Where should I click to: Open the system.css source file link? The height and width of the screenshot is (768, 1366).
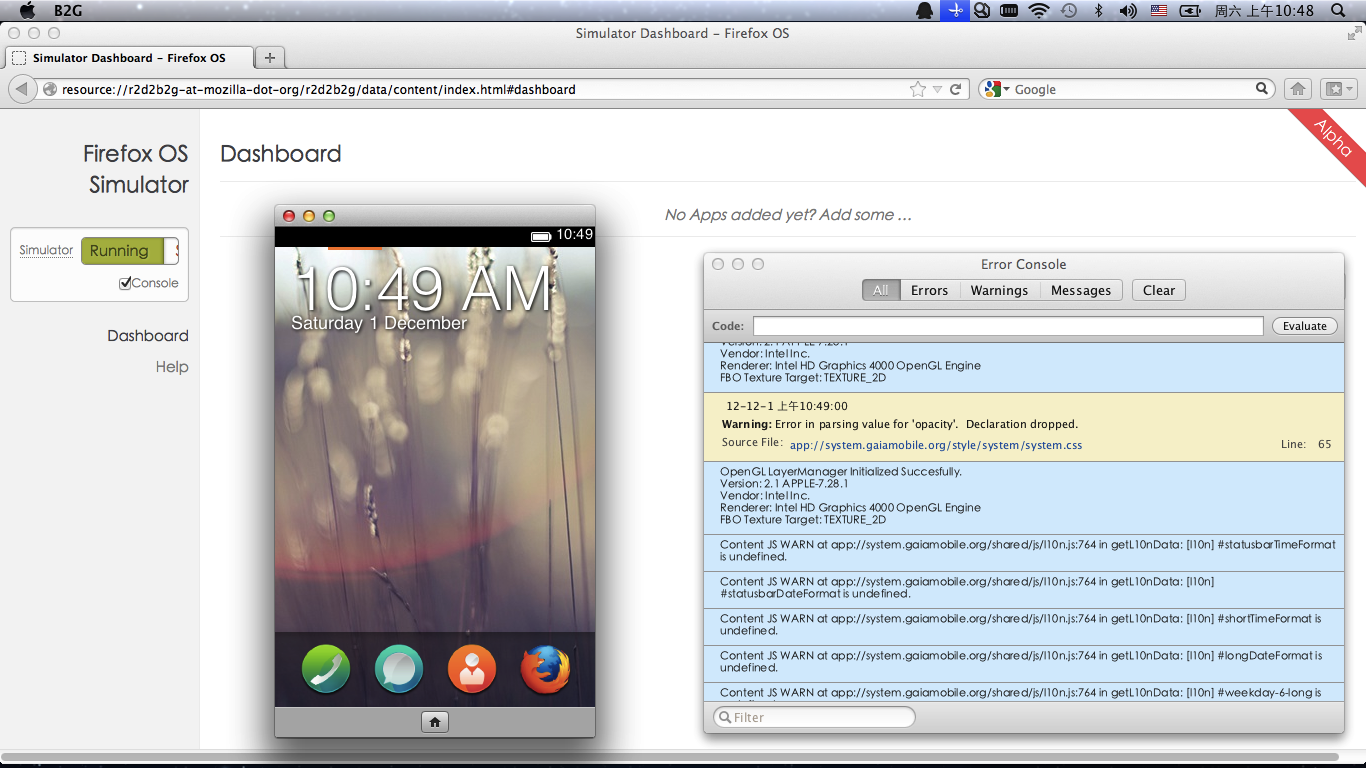[935, 445]
